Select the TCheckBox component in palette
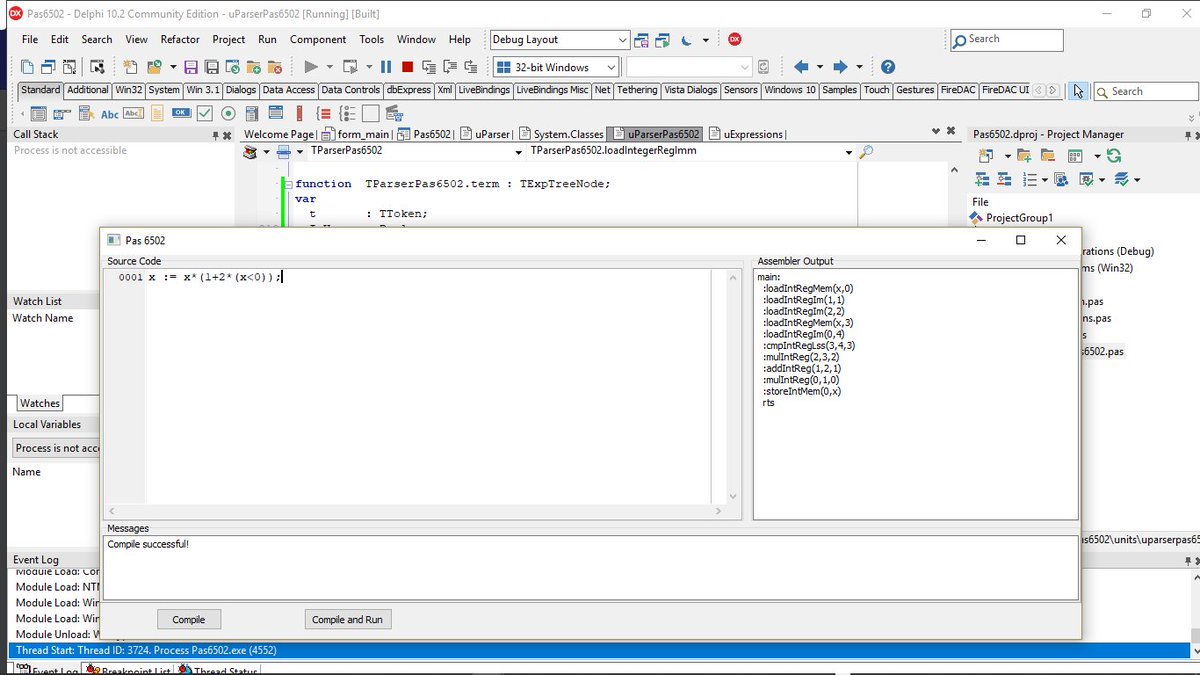The image size is (1200, 675). pos(205,114)
